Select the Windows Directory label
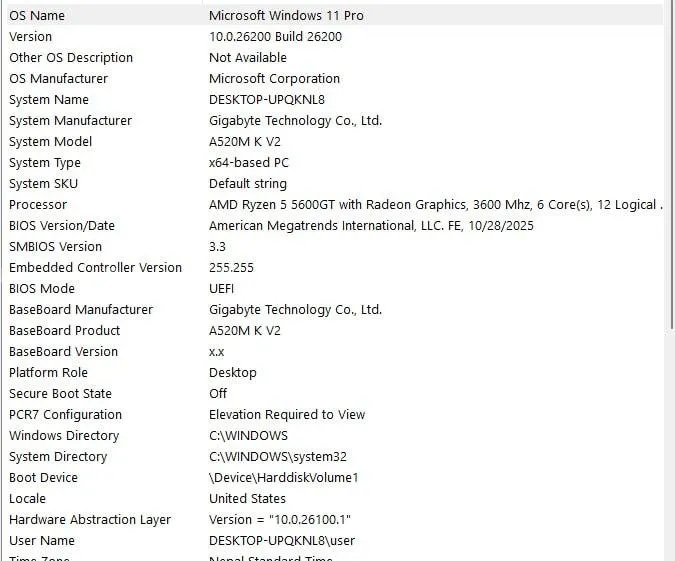Image resolution: width=675 pixels, height=561 pixels. (64, 436)
